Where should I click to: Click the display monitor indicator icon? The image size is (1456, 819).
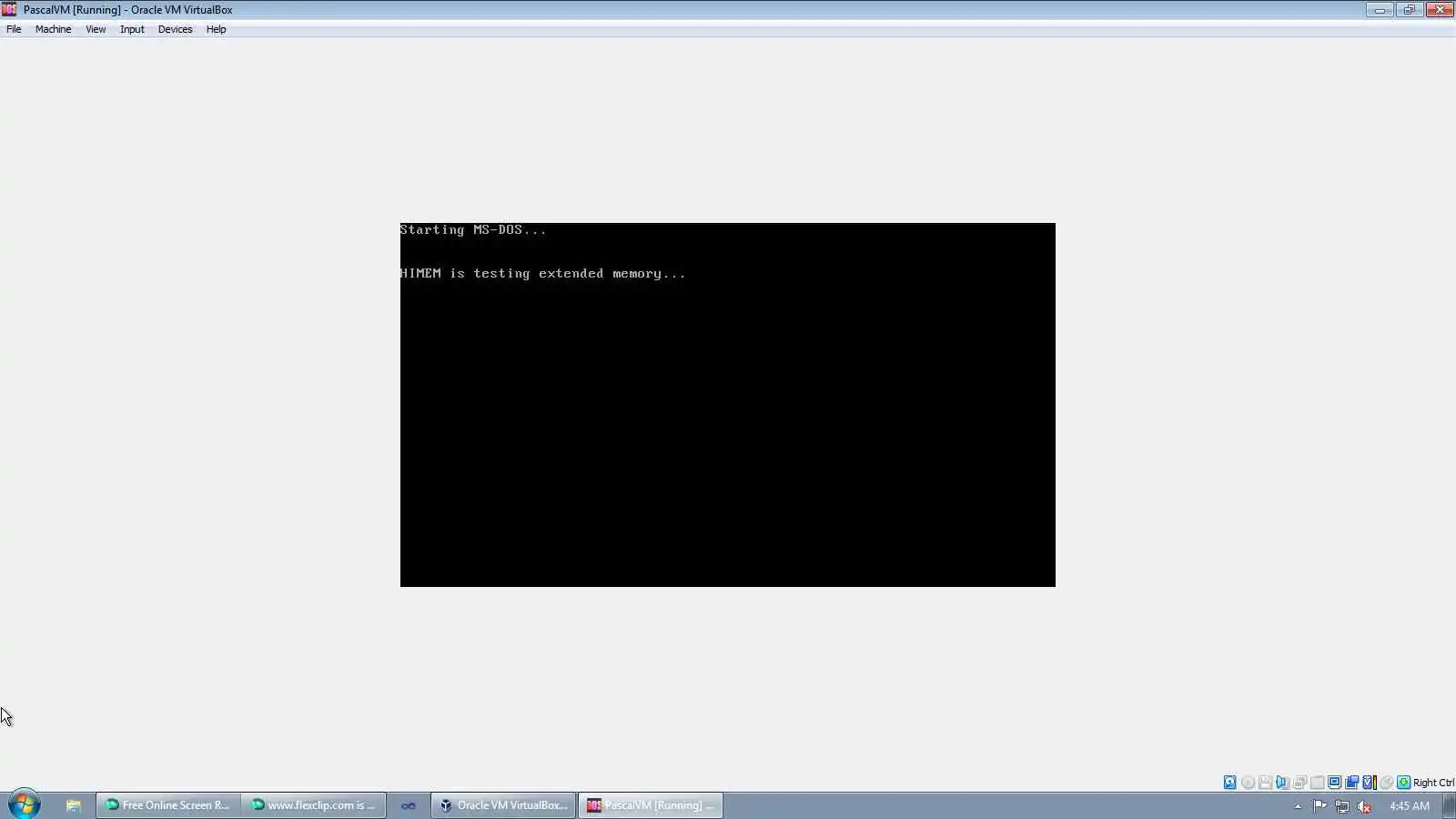pos(1334,783)
